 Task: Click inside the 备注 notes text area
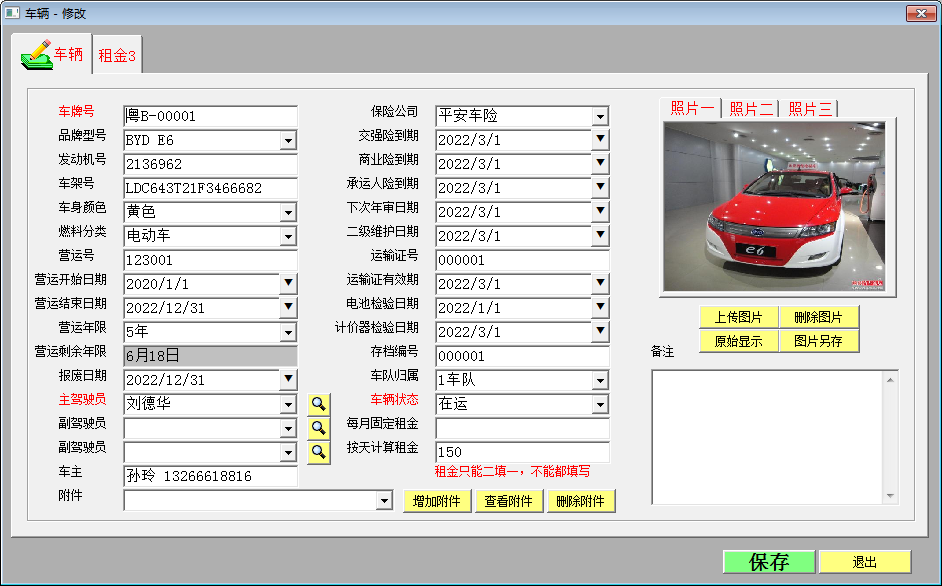pyautogui.click(x=768, y=437)
